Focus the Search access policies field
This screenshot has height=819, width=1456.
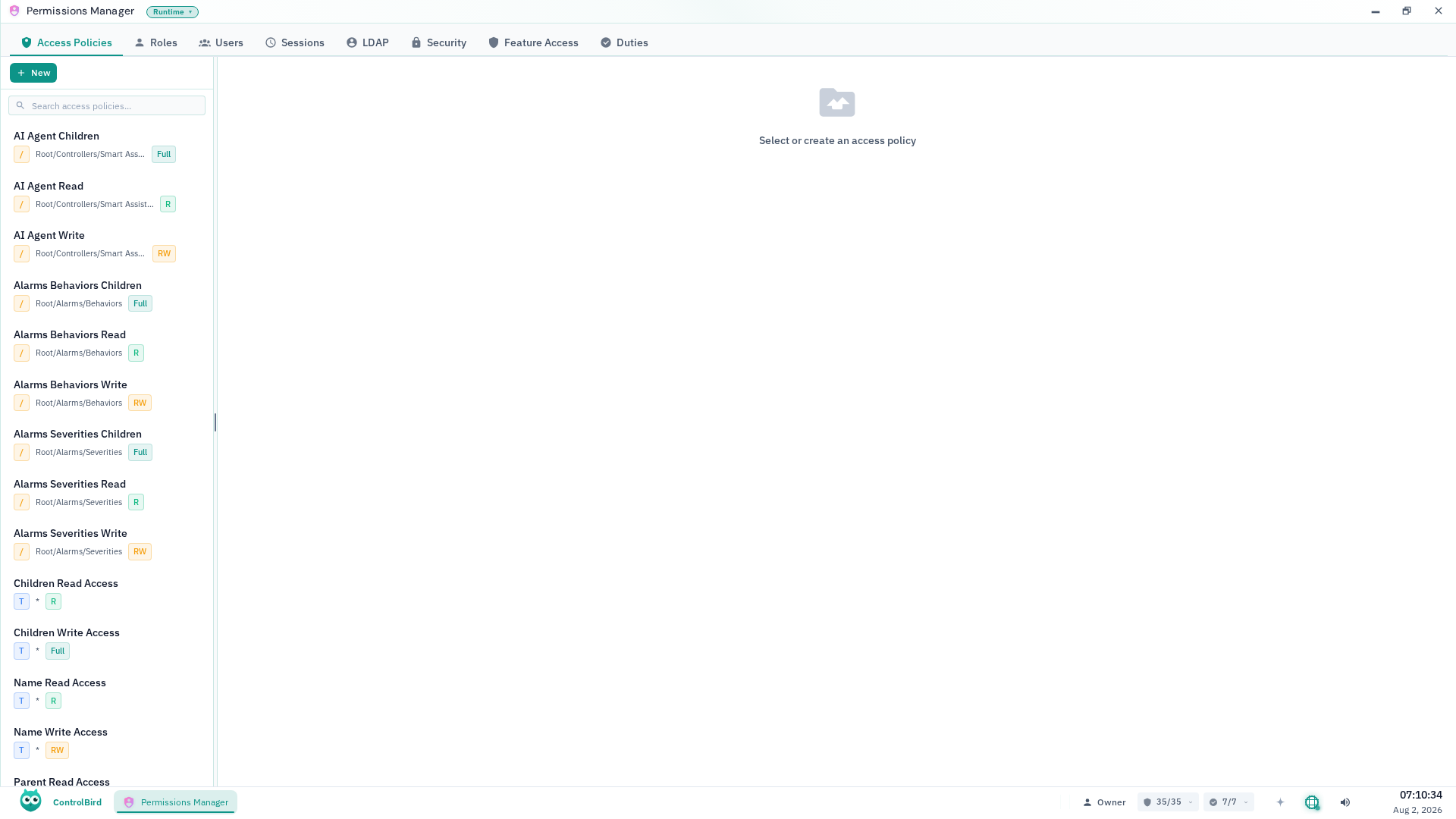click(x=107, y=105)
